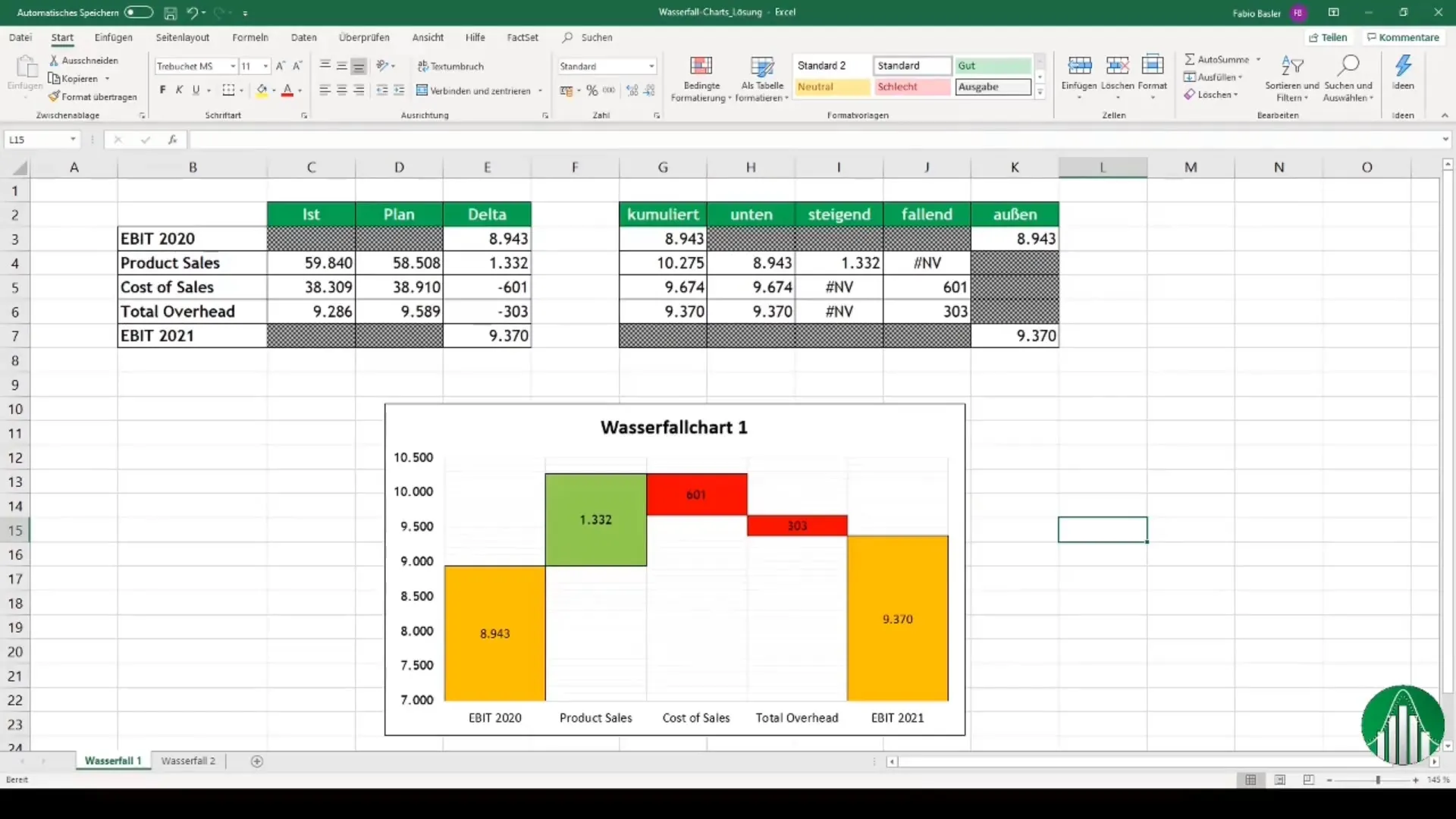The width and height of the screenshot is (1456, 819).
Task: Toggle bold F formatting
Action: click(x=162, y=90)
